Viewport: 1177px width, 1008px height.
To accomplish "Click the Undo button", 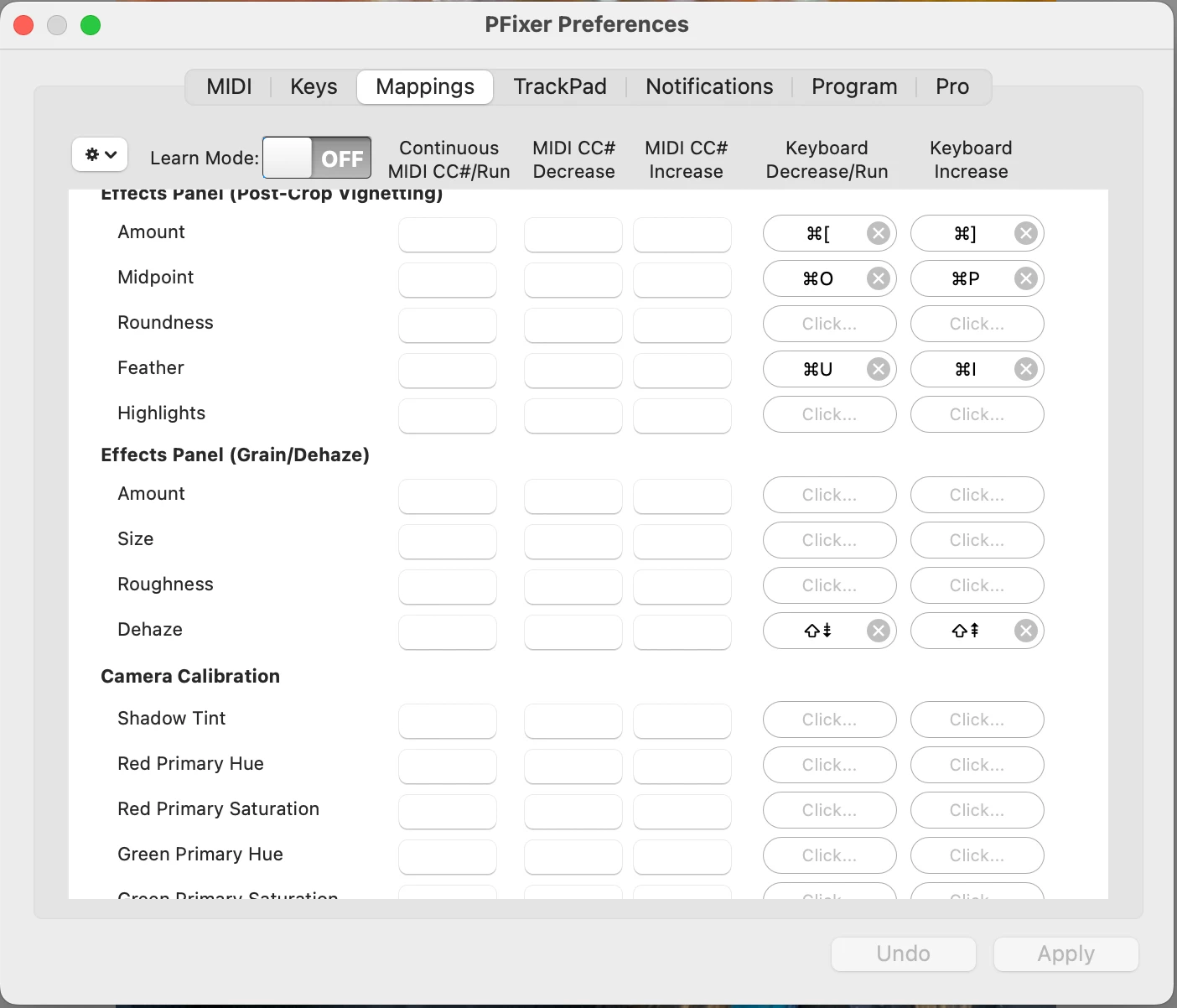I will pos(904,954).
